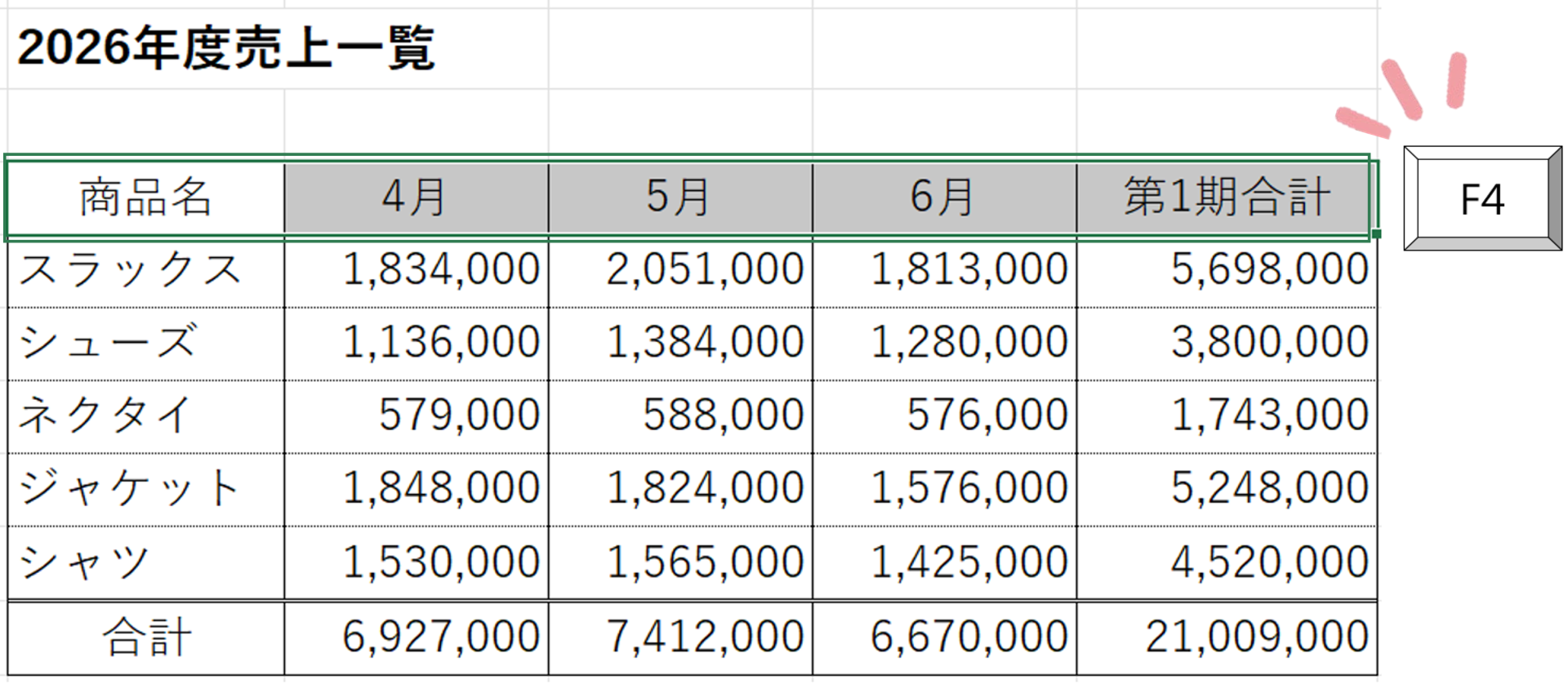Select the 第1期合計 header cell

(1226, 198)
